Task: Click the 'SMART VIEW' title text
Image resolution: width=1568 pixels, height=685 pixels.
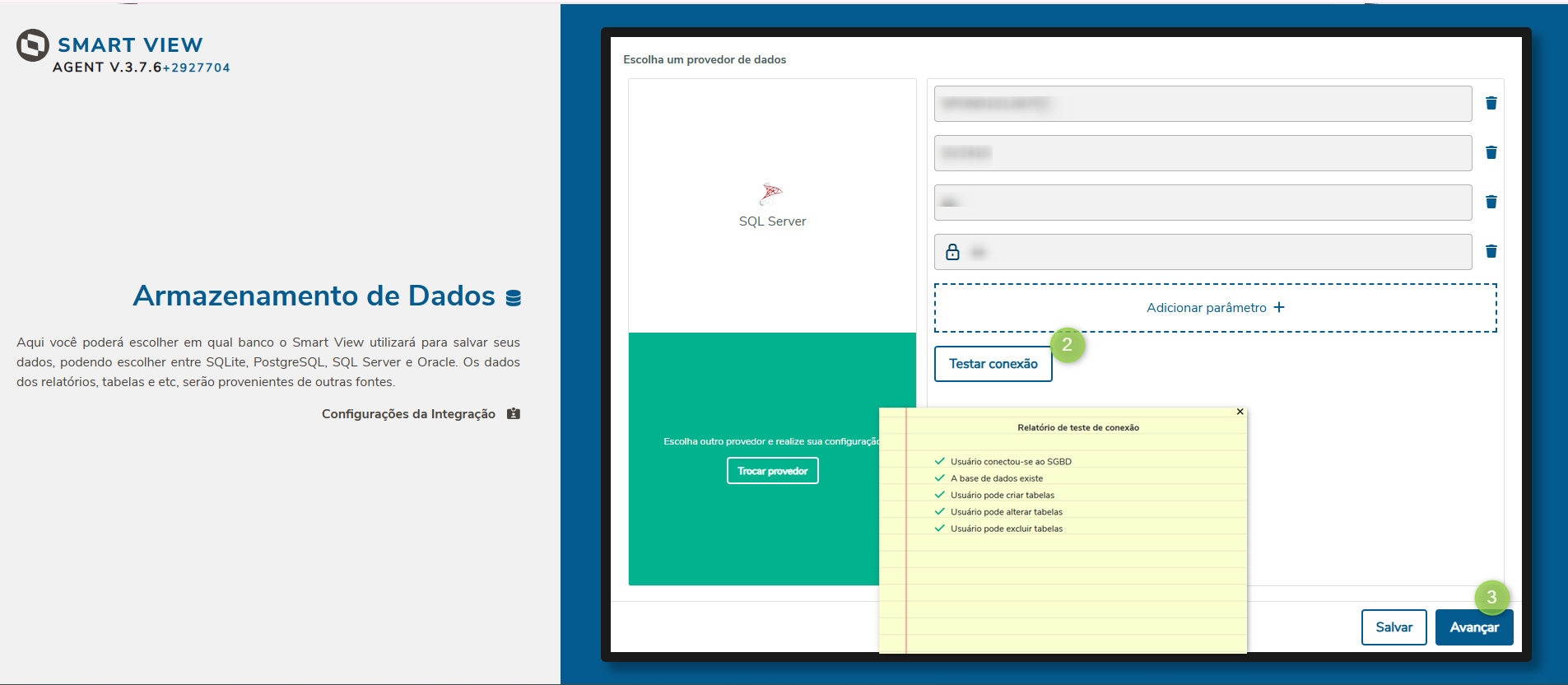Action: (130, 44)
